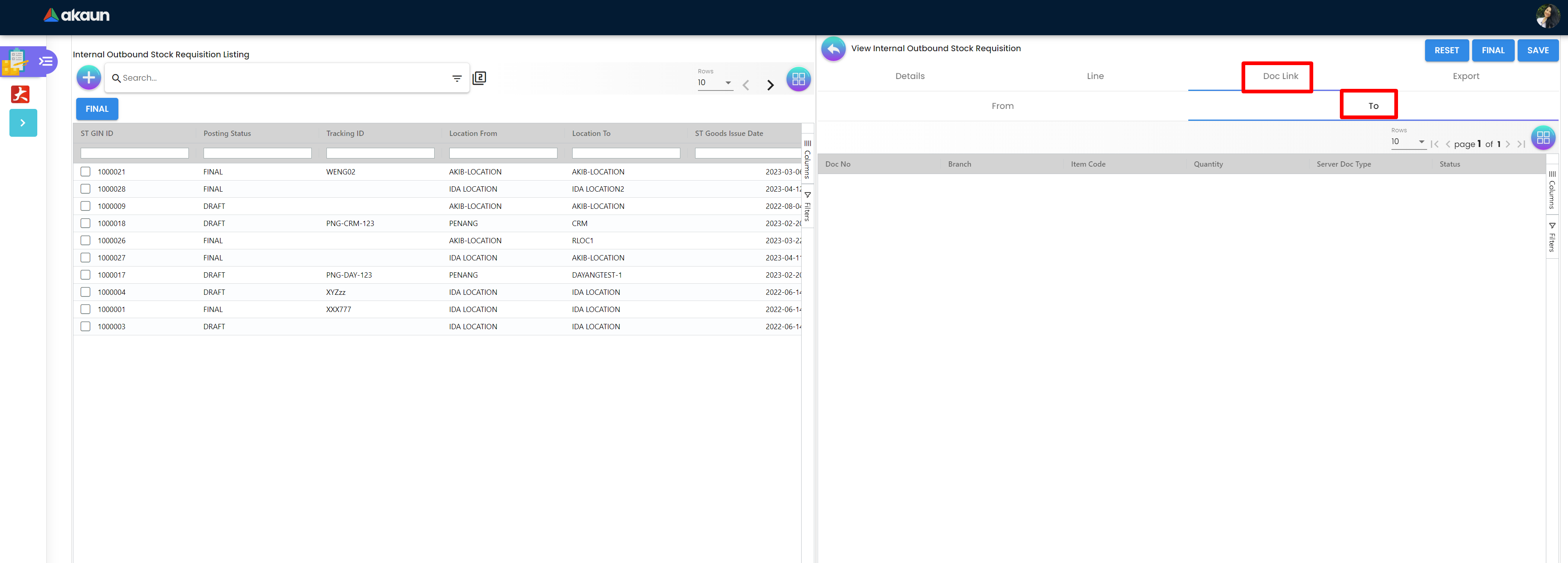Tick checkbox for ST GIN 1000021

point(86,172)
